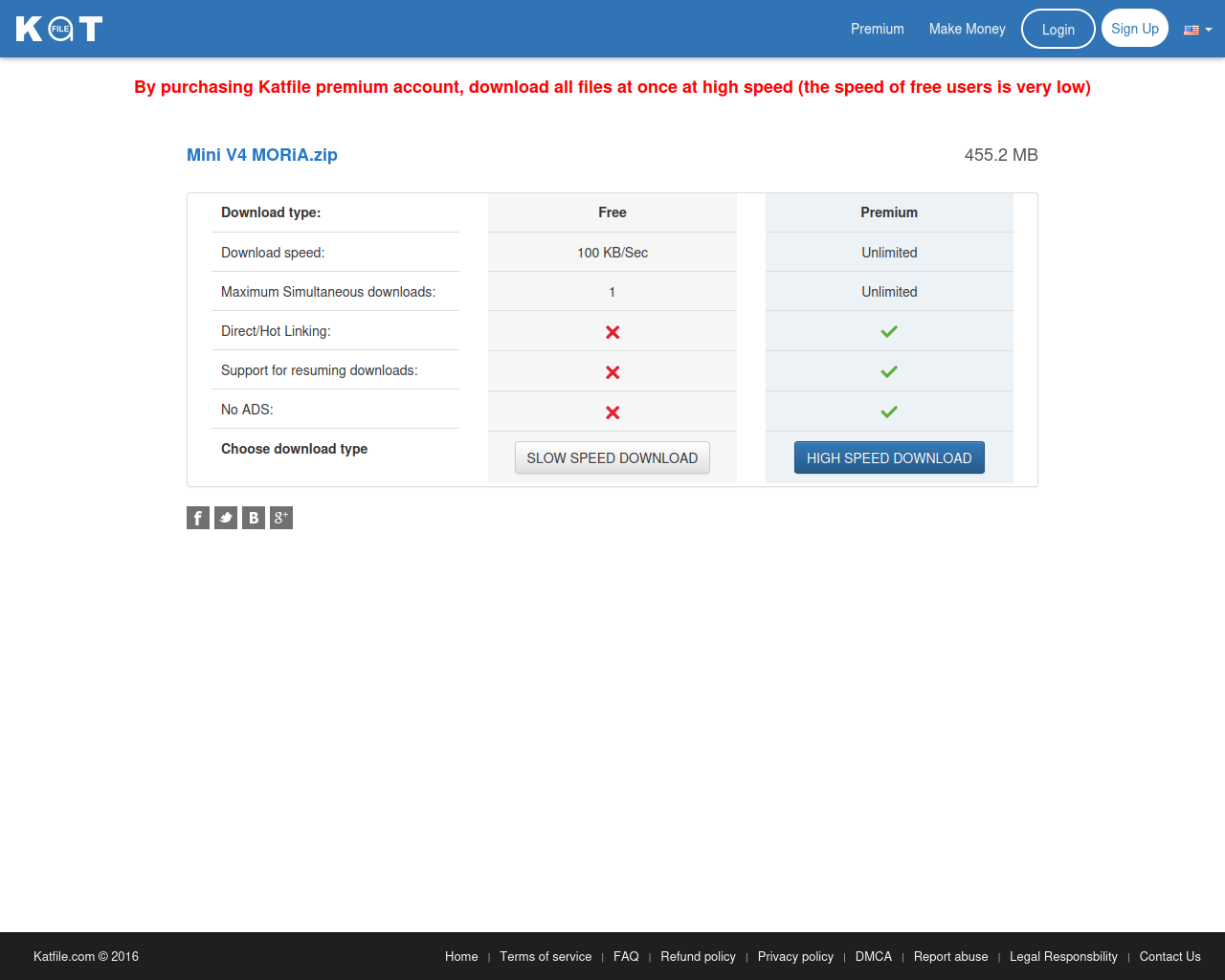Click Maximum Simultaneous downloads label

(328, 292)
